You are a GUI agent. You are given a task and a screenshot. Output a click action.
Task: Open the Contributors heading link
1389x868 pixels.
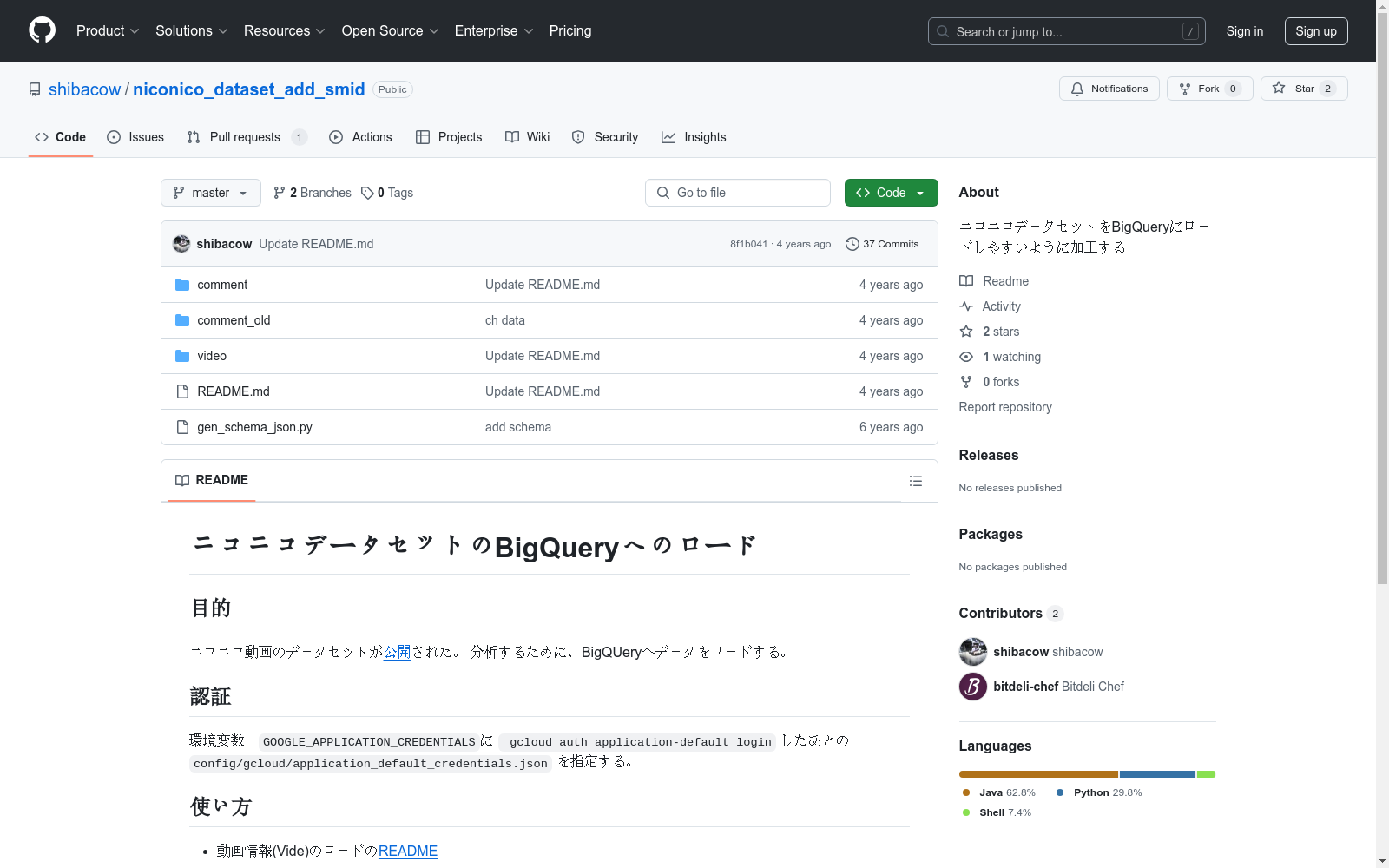[x=1011, y=613]
